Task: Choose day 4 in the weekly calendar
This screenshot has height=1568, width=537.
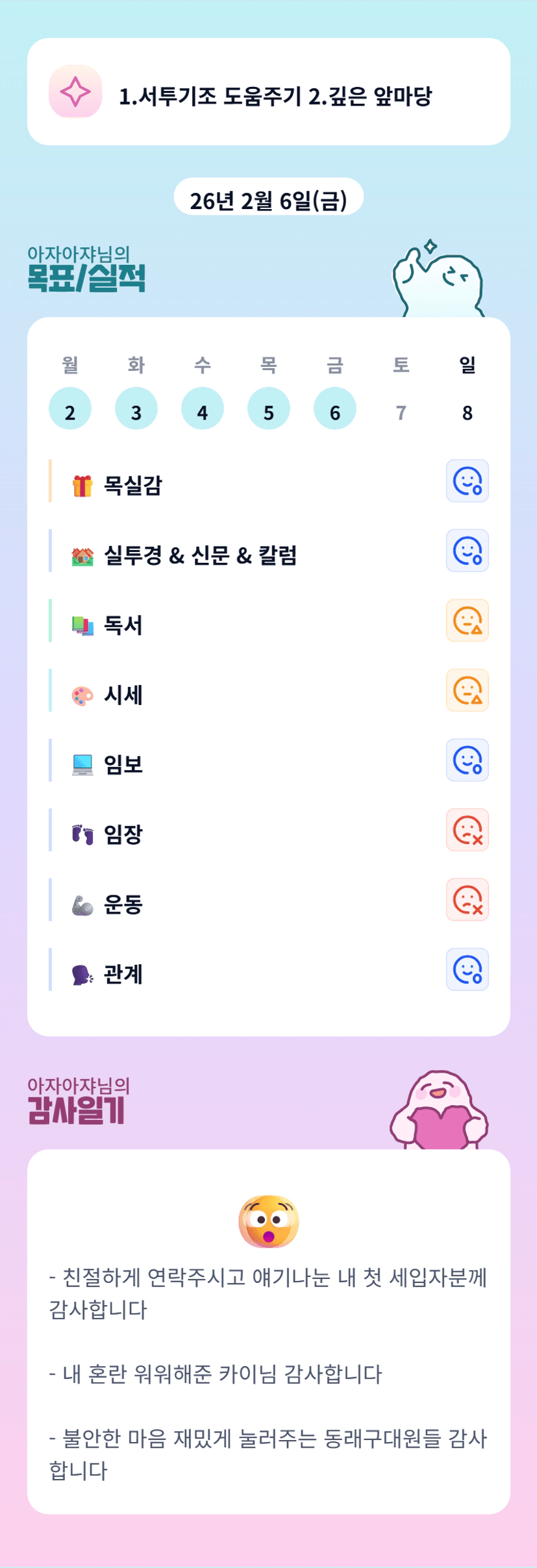Action: click(203, 409)
